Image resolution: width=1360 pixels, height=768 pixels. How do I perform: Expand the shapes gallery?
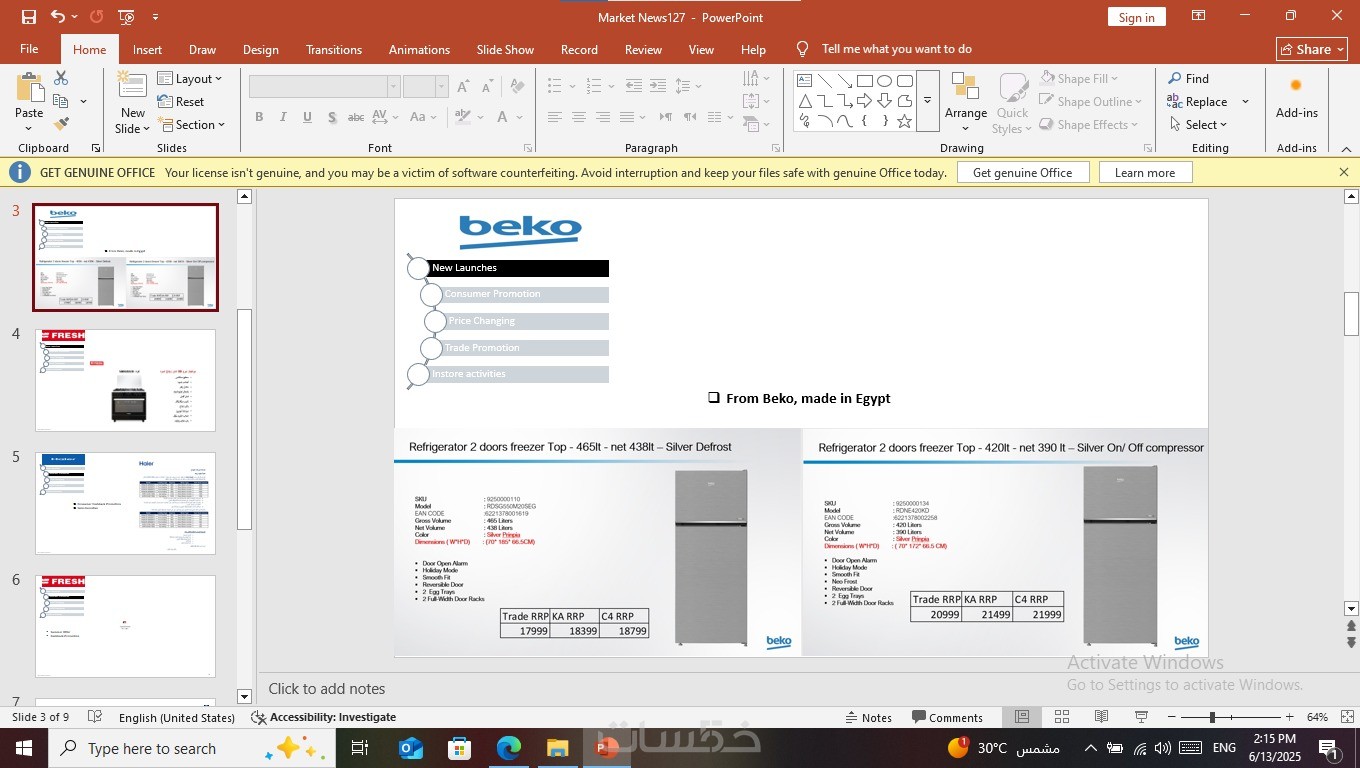(x=927, y=101)
